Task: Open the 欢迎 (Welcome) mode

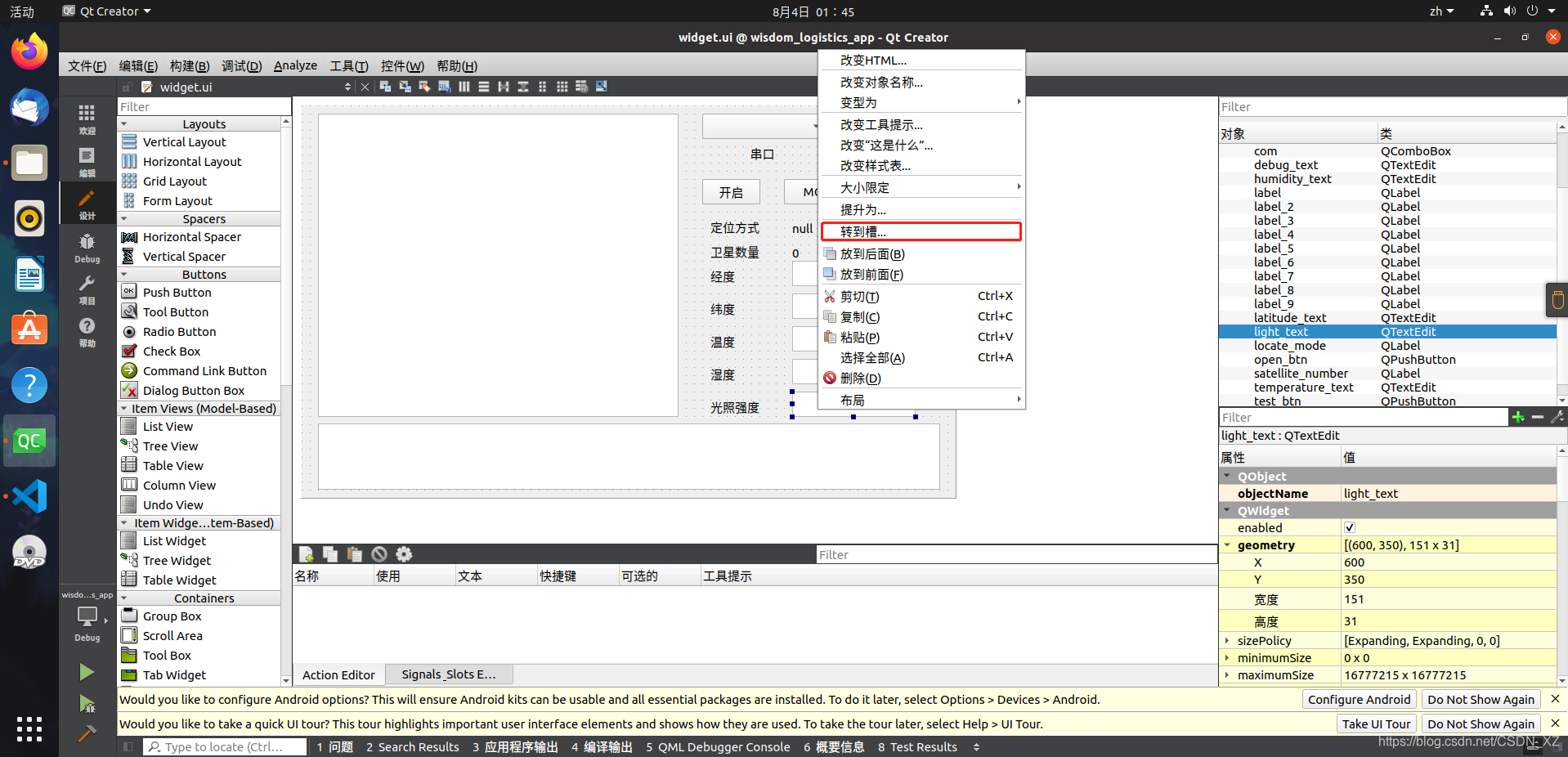Action: pos(87,119)
